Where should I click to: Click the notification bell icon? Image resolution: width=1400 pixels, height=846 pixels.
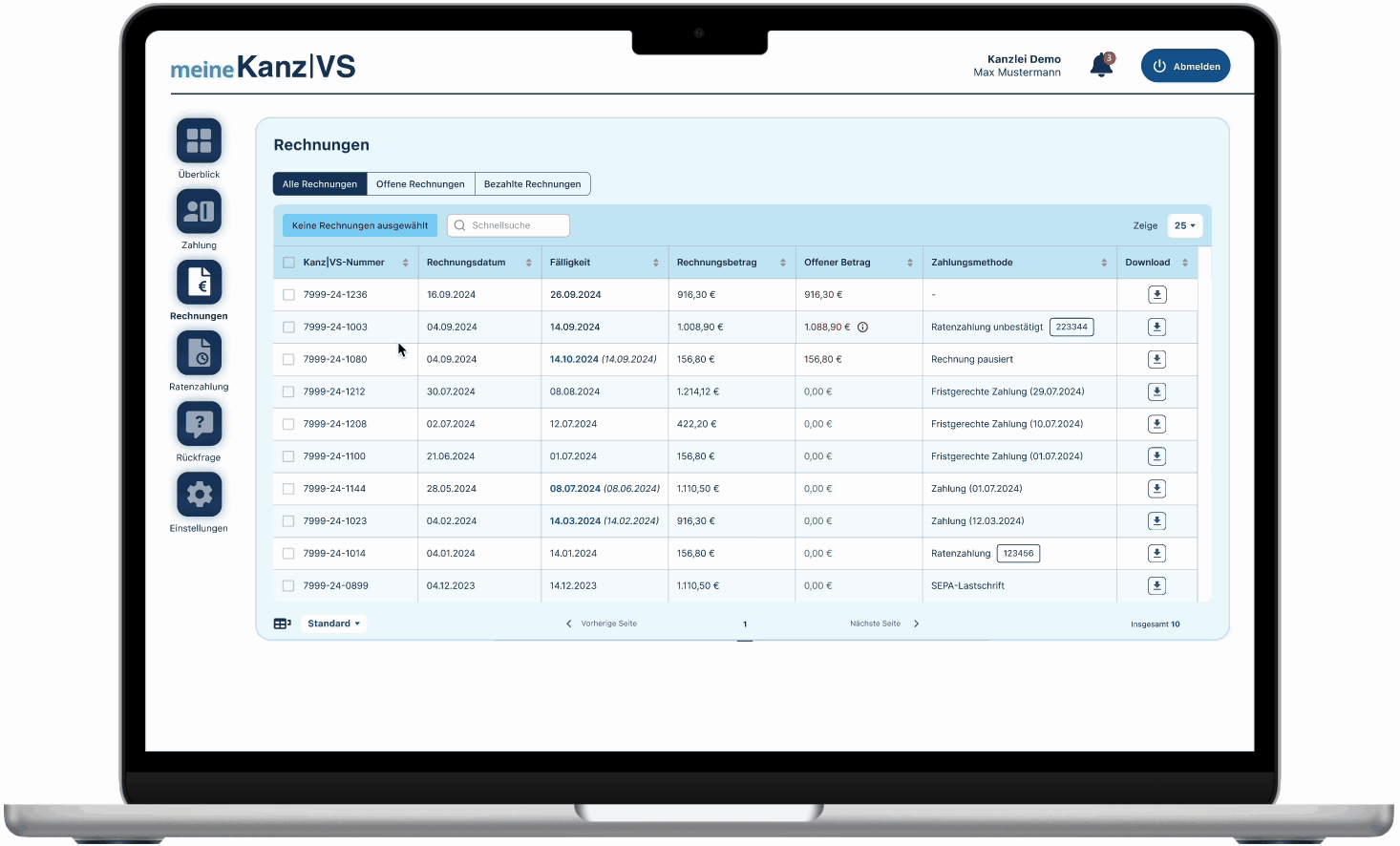1101,66
